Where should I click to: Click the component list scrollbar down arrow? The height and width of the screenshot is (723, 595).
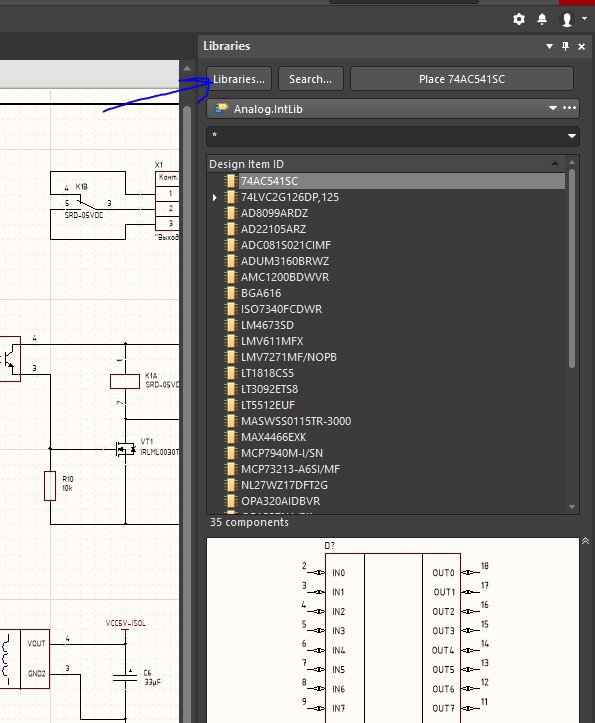572,507
